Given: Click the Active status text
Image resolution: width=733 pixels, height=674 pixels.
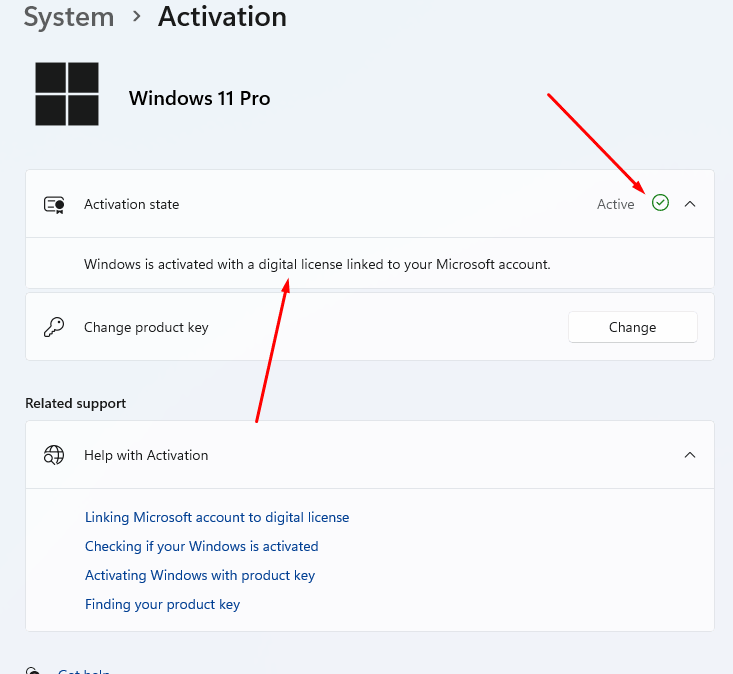Looking at the screenshot, I should pos(615,204).
